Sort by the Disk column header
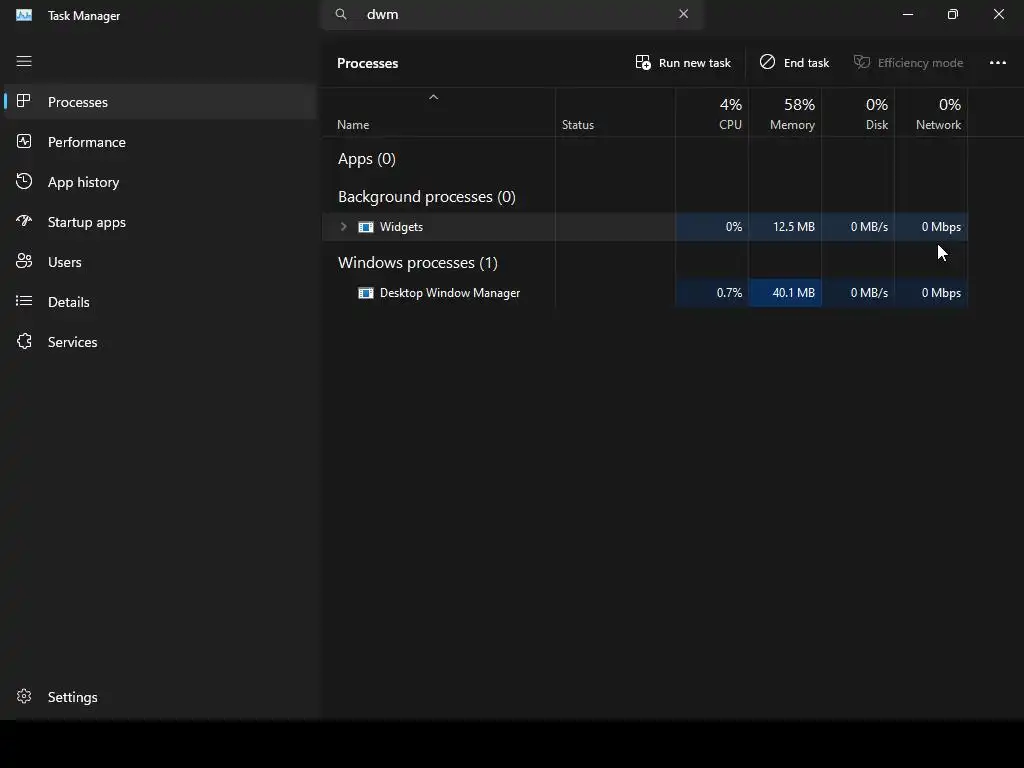This screenshot has height=768, width=1024. click(858, 112)
